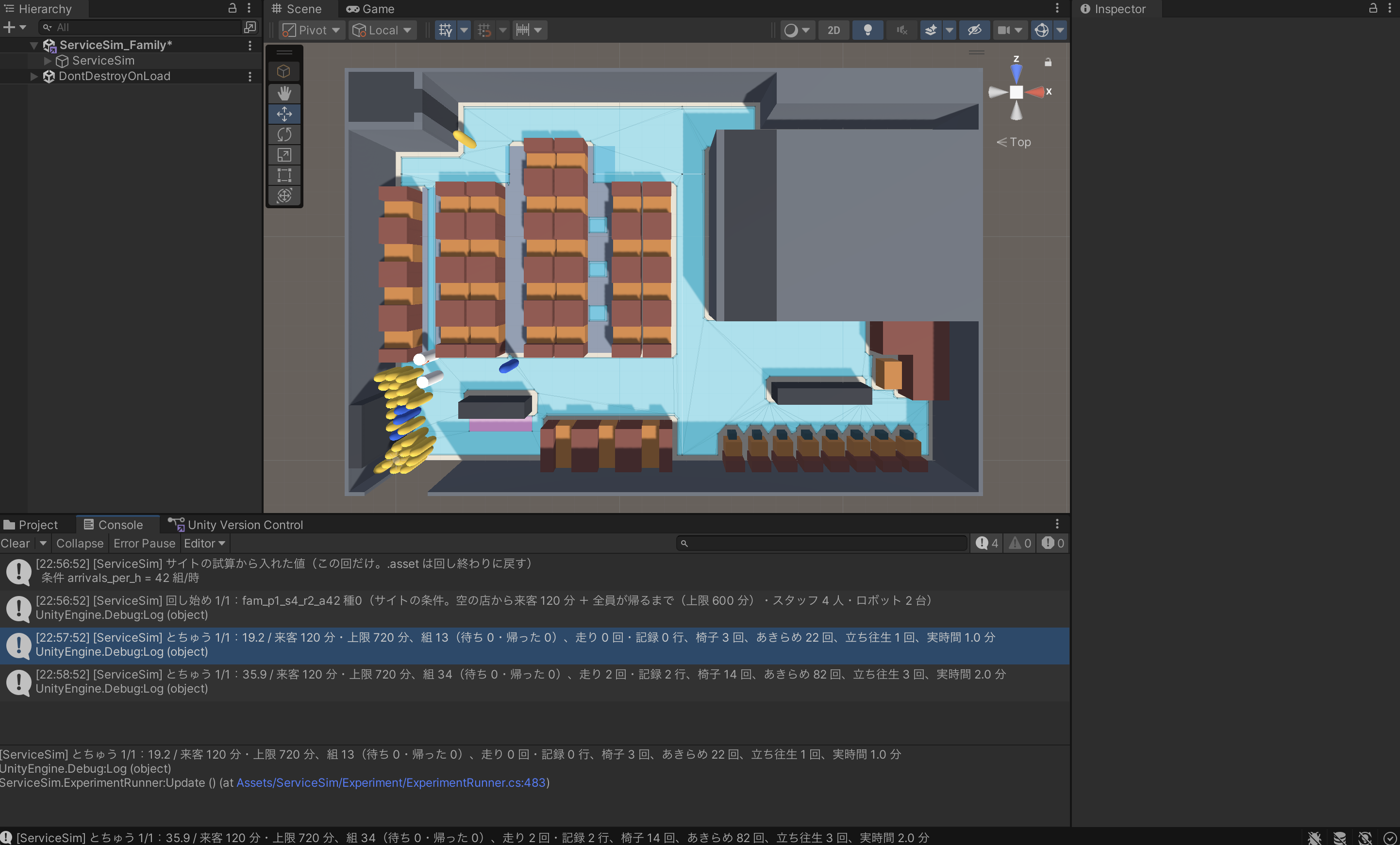
Task: Select the Move tool in the Scene toolbar
Action: click(284, 114)
